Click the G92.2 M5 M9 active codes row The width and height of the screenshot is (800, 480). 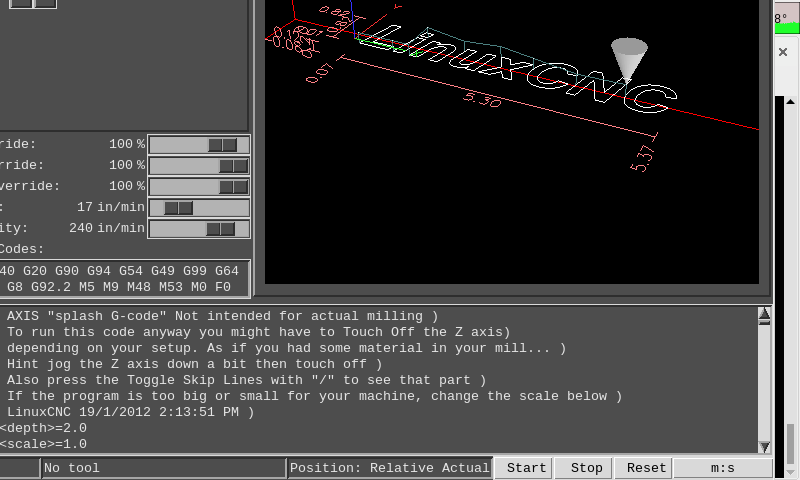pyautogui.click(x=118, y=287)
